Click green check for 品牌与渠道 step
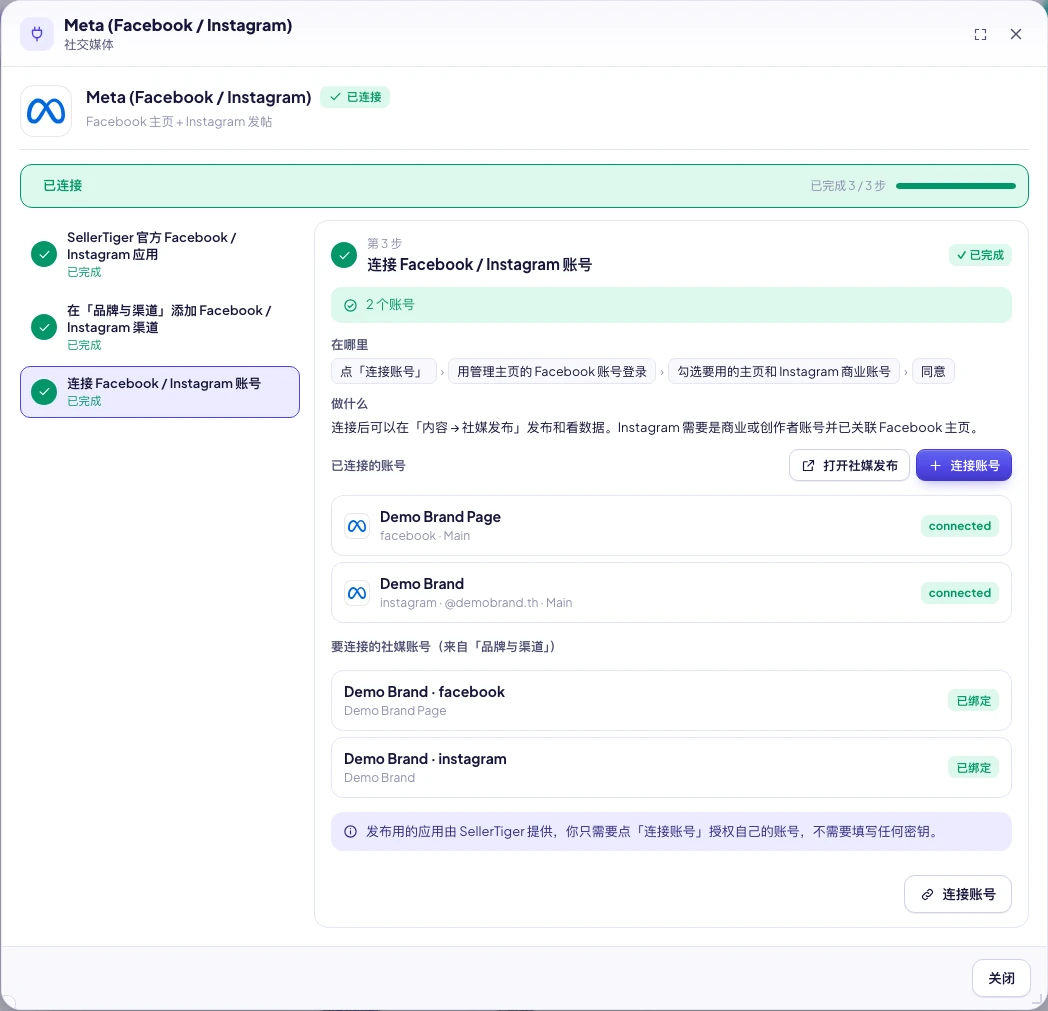The image size is (1048, 1011). (x=44, y=327)
